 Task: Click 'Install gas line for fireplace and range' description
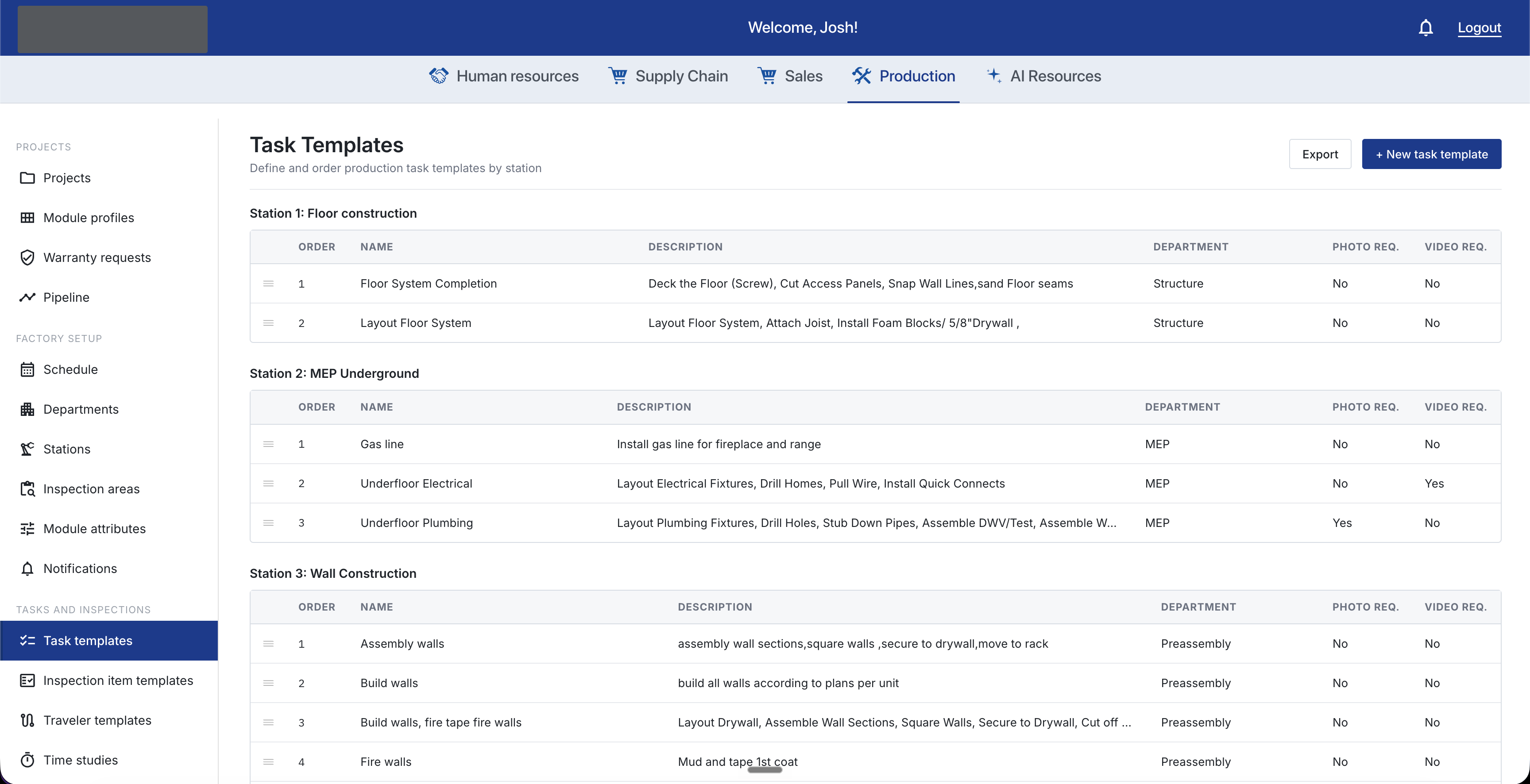tap(719, 444)
